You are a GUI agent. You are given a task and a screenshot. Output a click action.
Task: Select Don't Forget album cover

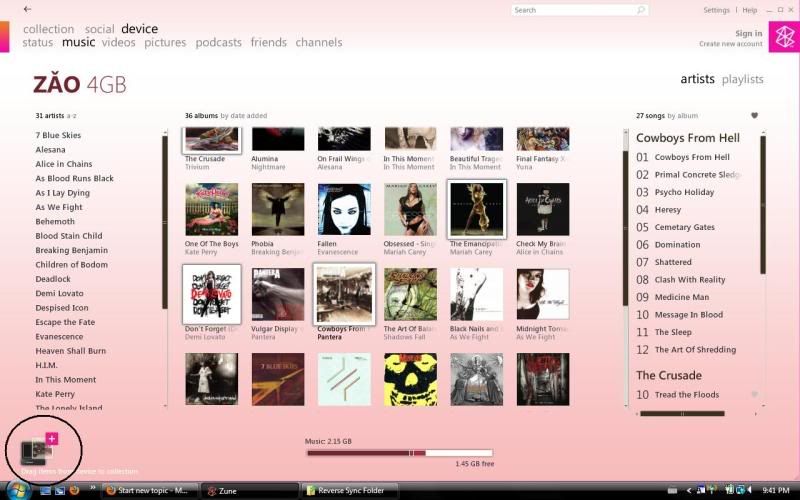[x=211, y=294]
